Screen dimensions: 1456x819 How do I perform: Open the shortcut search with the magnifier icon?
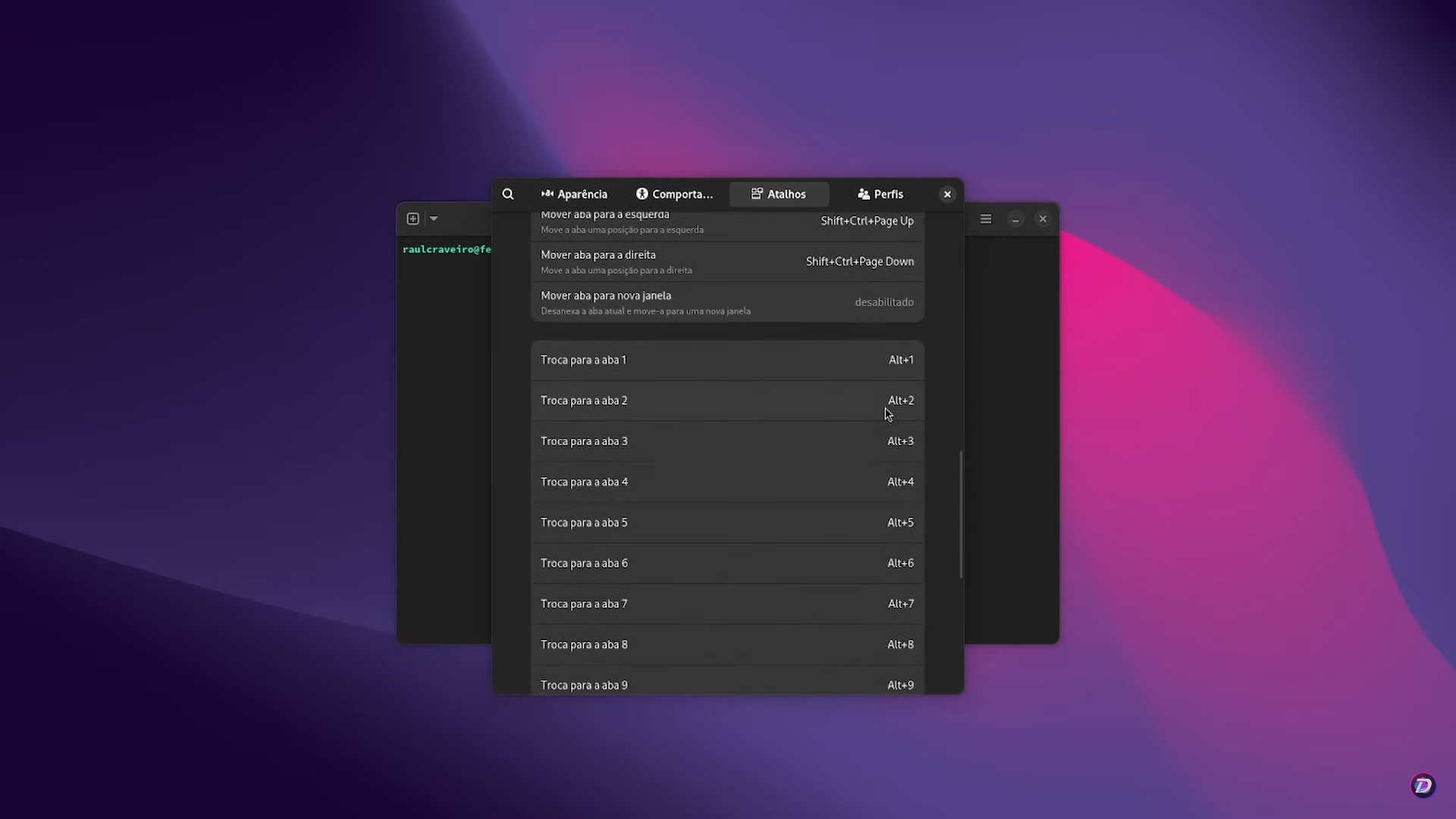tap(508, 194)
